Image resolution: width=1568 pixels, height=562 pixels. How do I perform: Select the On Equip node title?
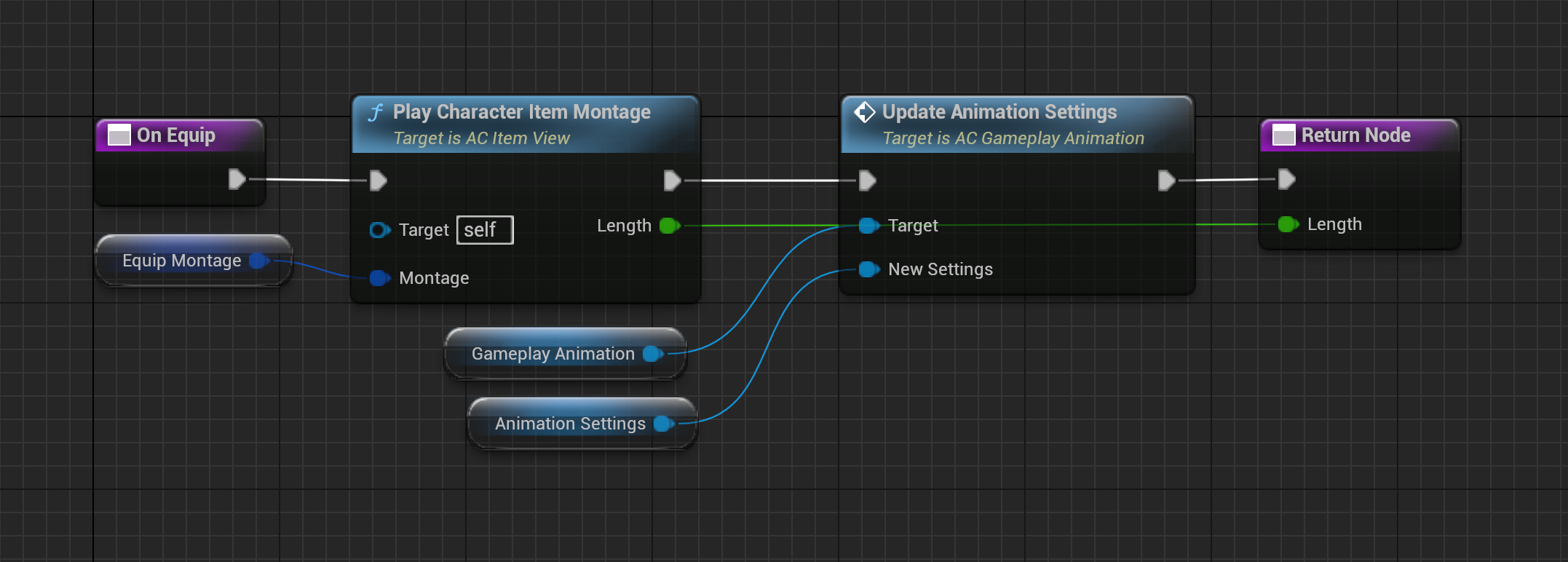pyautogui.click(x=176, y=135)
